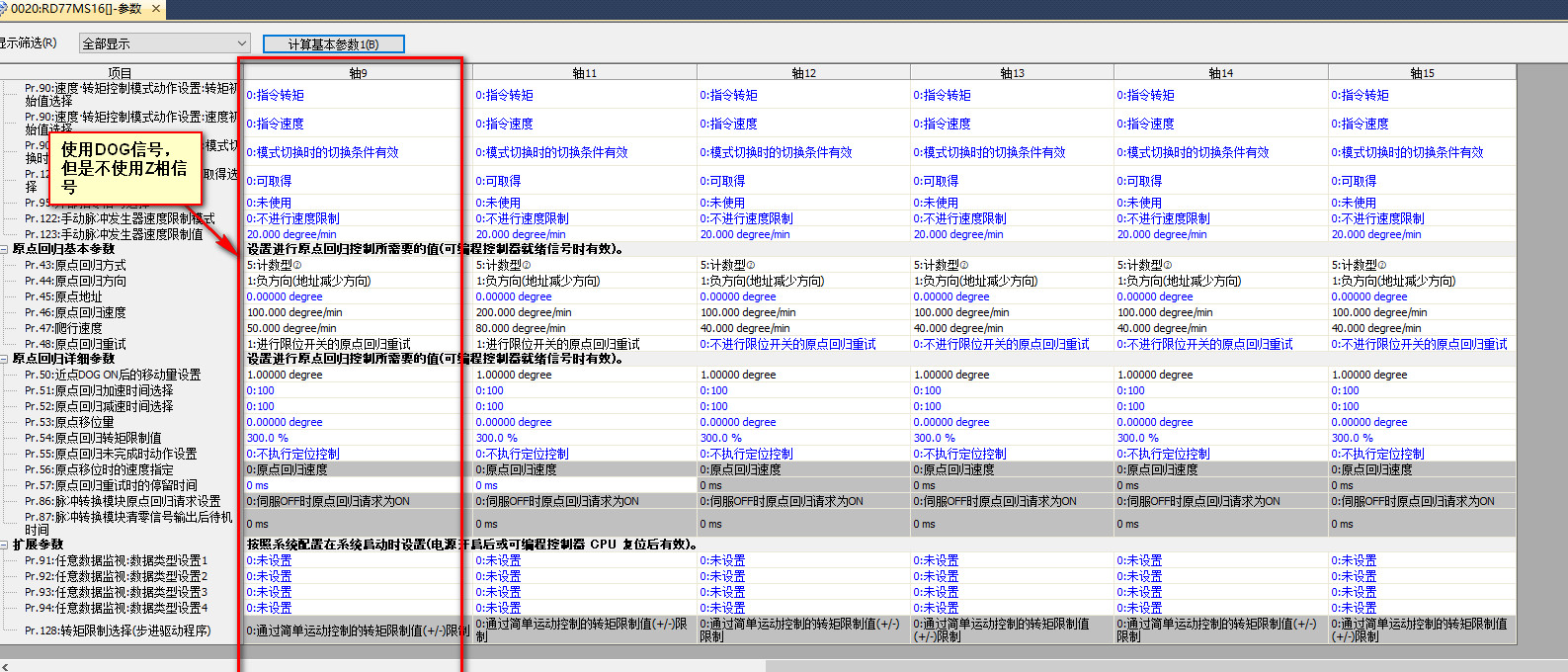This screenshot has height=672, width=1568.
Task: Click Pr.48 原点回归重试 cell for 轴12
Action: coord(802,344)
